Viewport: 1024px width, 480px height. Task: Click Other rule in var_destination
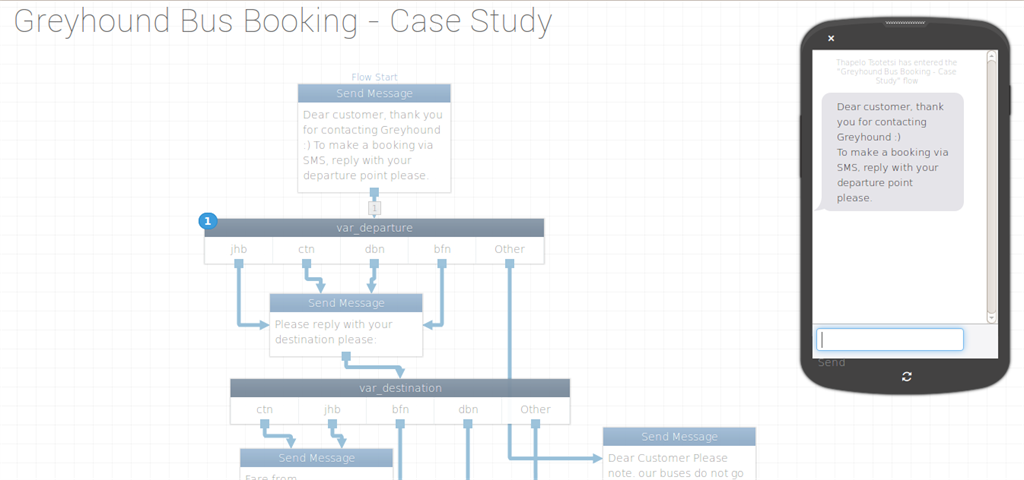pyautogui.click(x=536, y=409)
